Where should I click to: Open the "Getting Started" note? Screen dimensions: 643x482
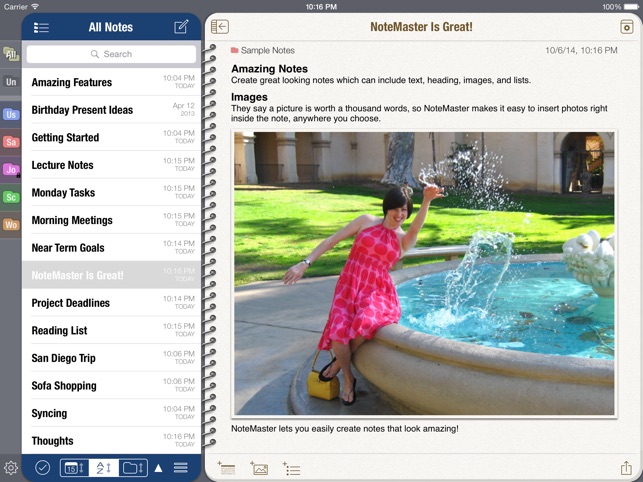[x=111, y=137]
